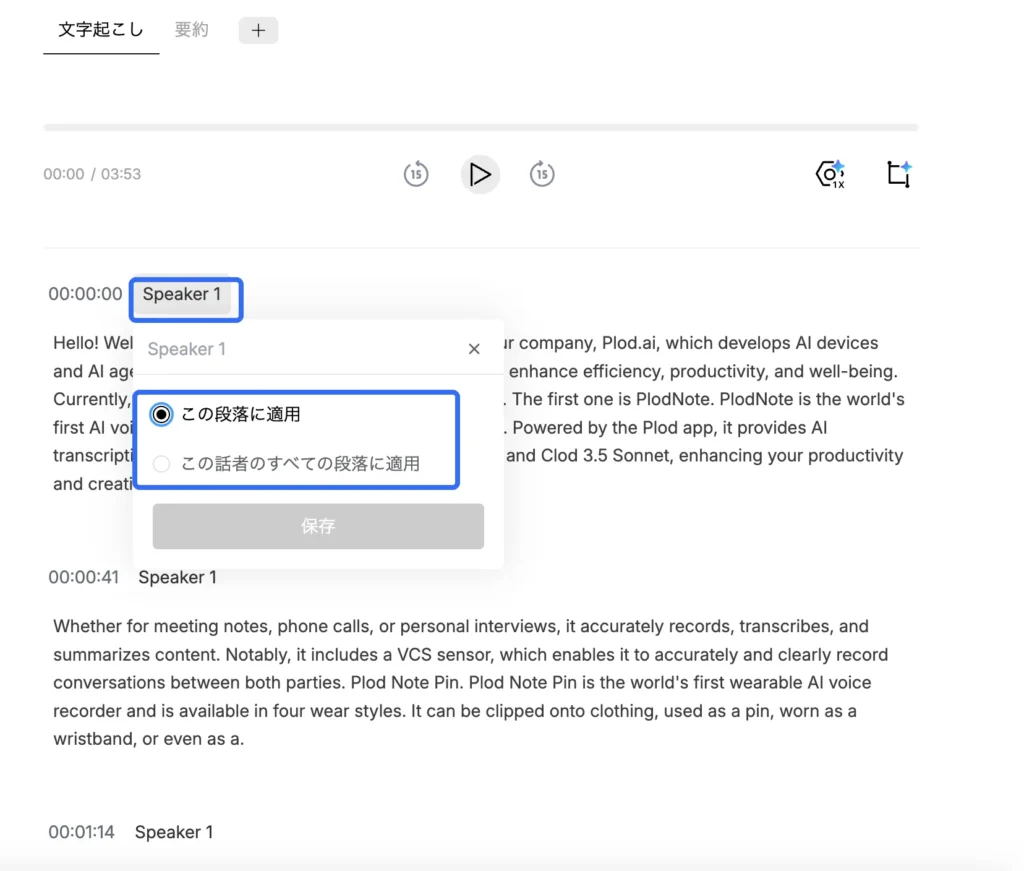The width and height of the screenshot is (1024, 871).
Task: Click the AI crop icon at top right
Action: [898, 174]
